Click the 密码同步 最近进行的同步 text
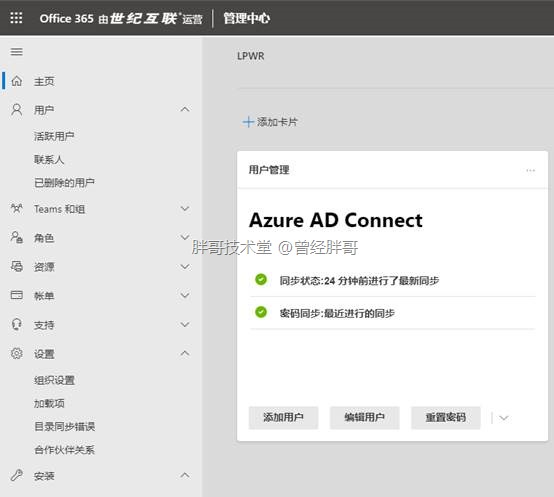 (337, 313)
